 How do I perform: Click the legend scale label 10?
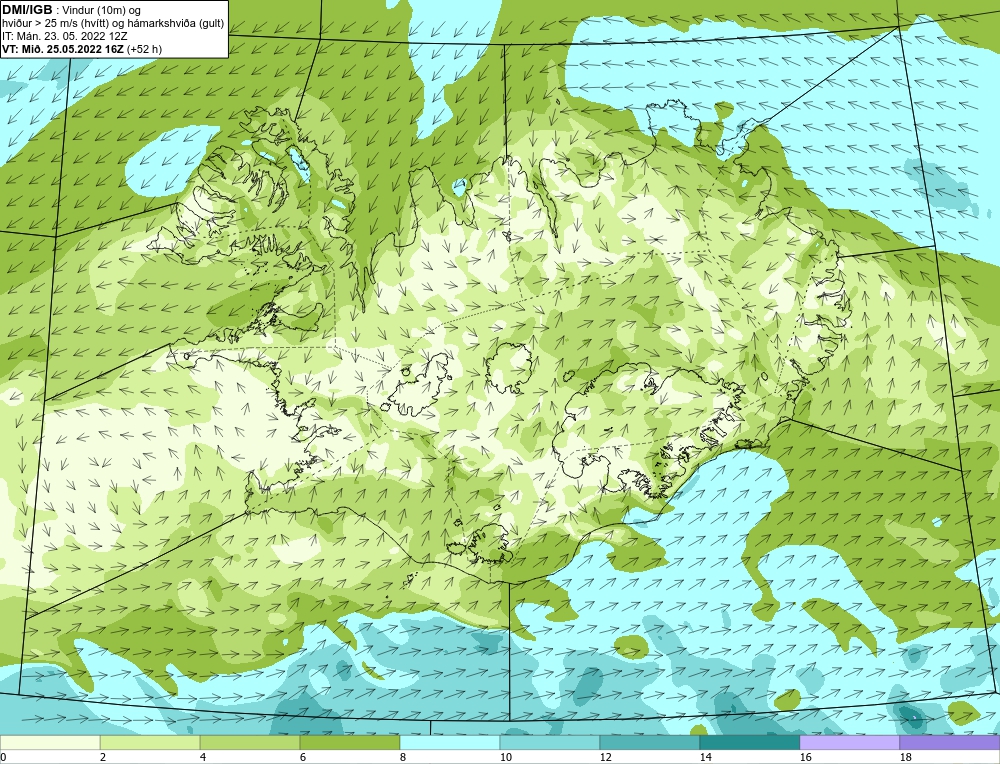point(505,757)
